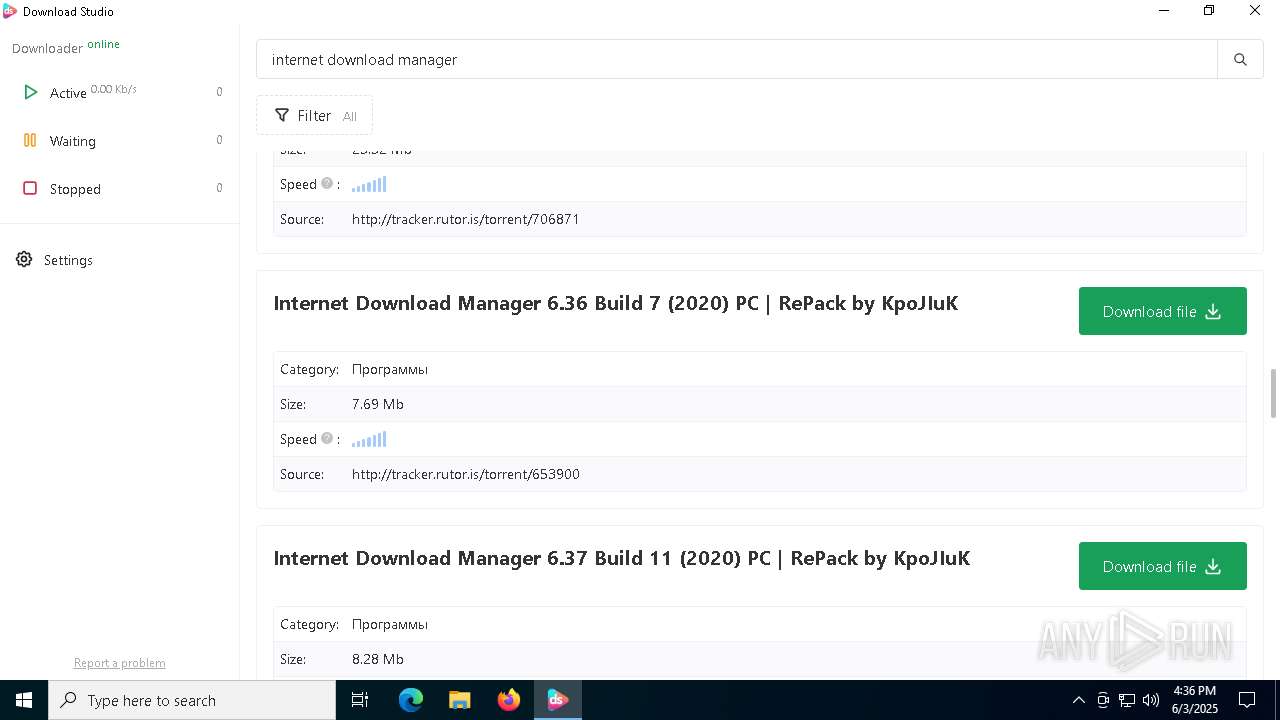
Task: Open Task View on the taskbar
Action: pos(360,700)
